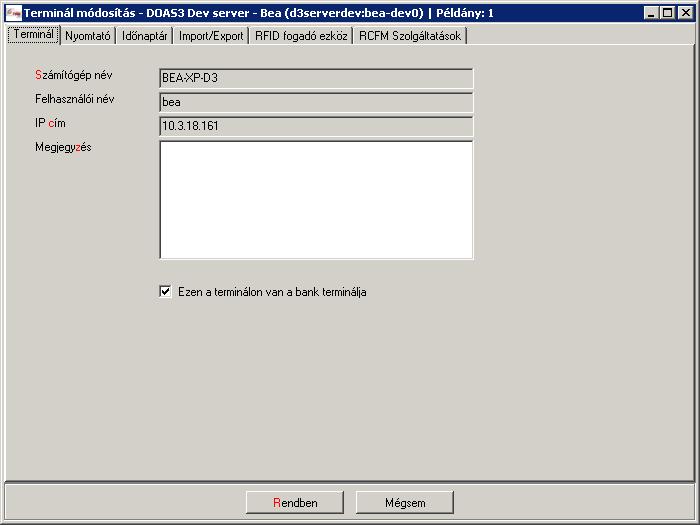Click the Számítógép név field
This screenshot has height=525, width=700.
(316, 78)
